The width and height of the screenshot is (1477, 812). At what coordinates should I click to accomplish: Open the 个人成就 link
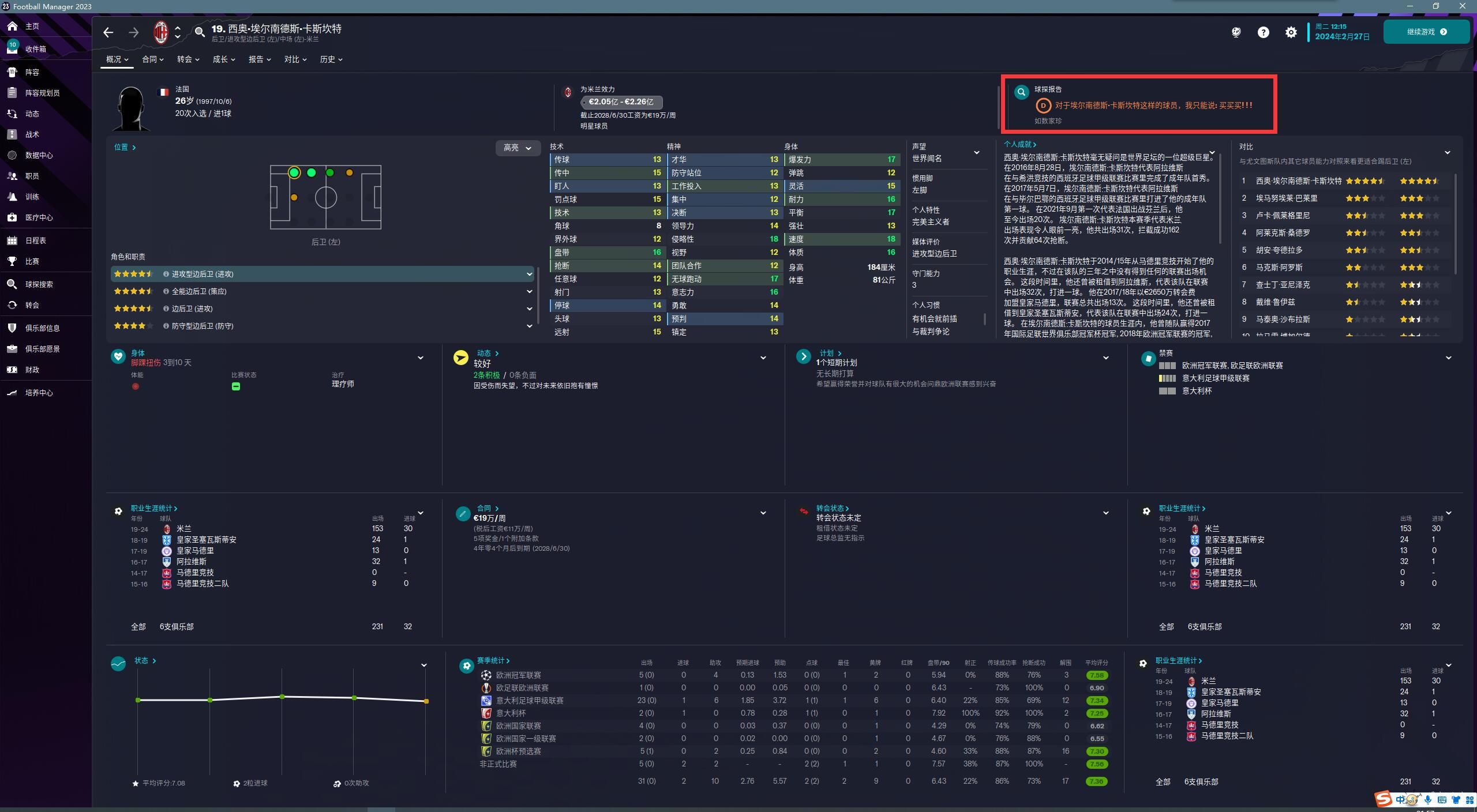1019,145
